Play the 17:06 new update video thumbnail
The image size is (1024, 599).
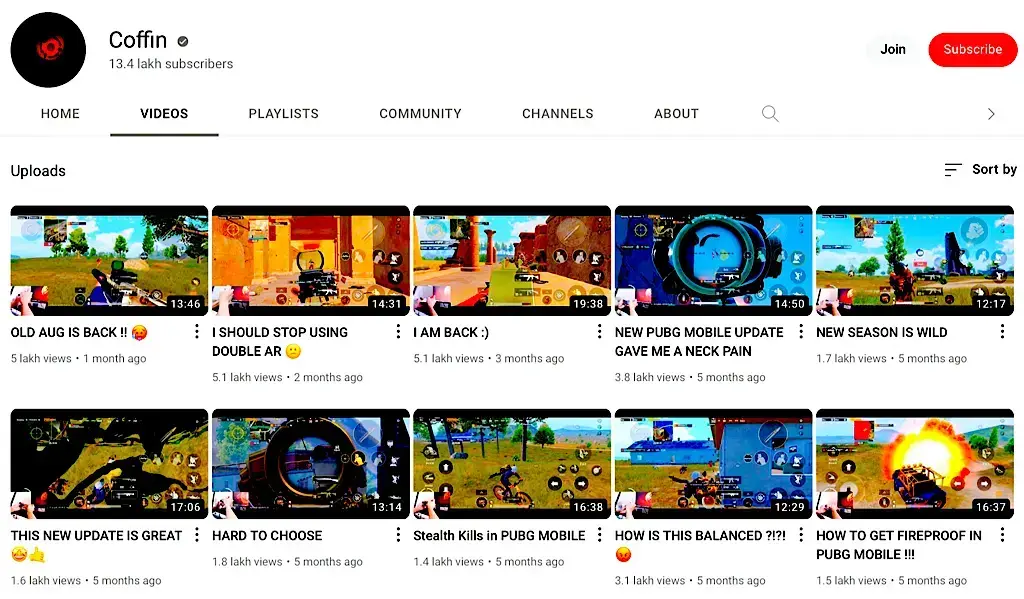[x=109, y=464]
